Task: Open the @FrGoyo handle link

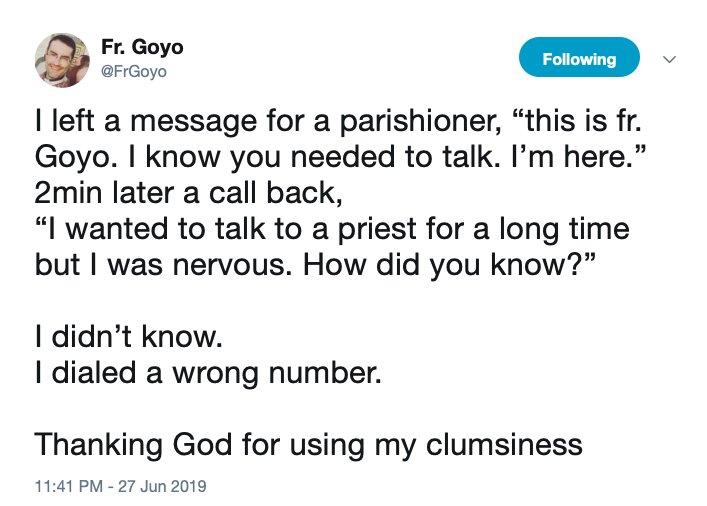Action: [x=134, y=71]
